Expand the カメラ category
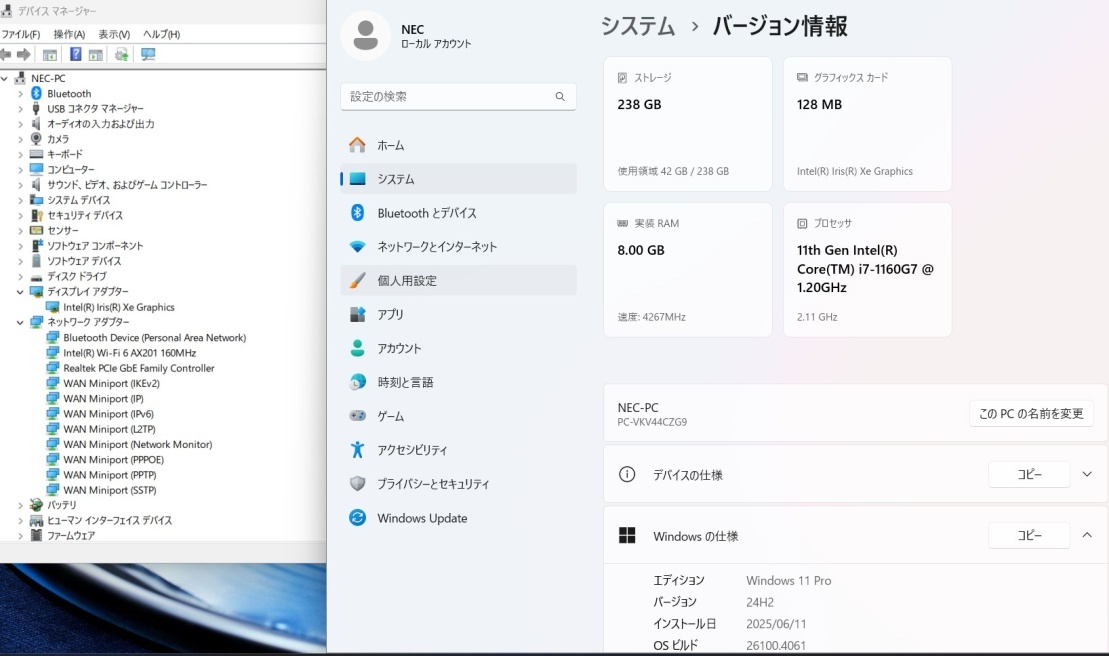 click(x=20, y=139)
